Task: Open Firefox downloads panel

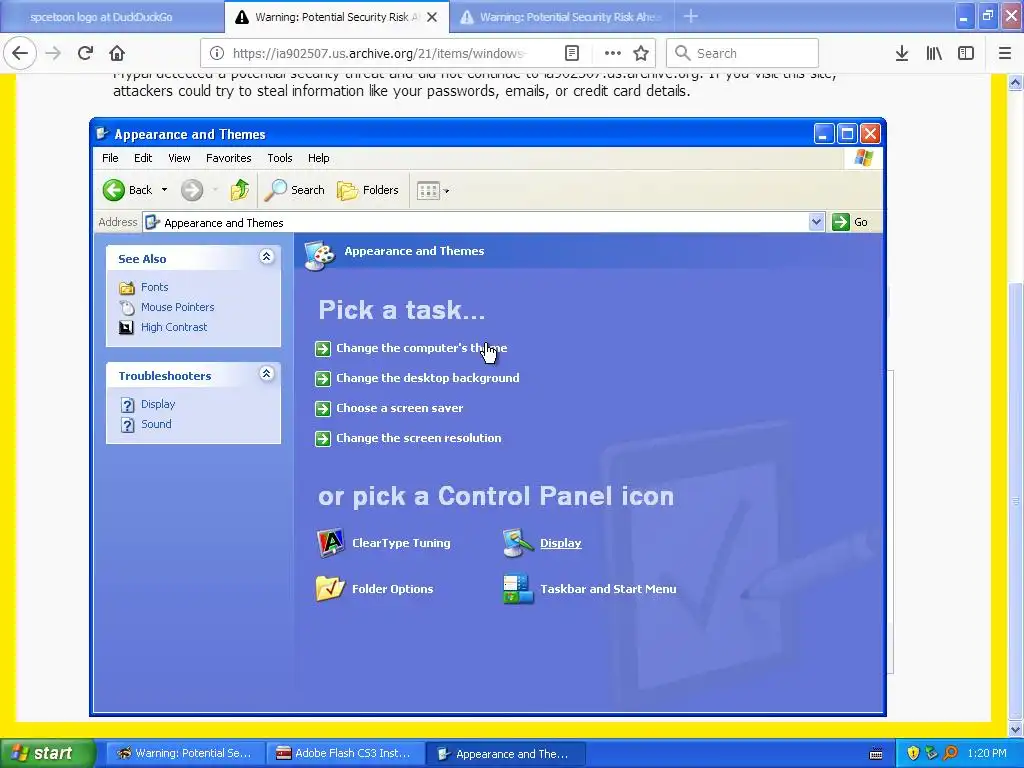Action: (902, 54)
